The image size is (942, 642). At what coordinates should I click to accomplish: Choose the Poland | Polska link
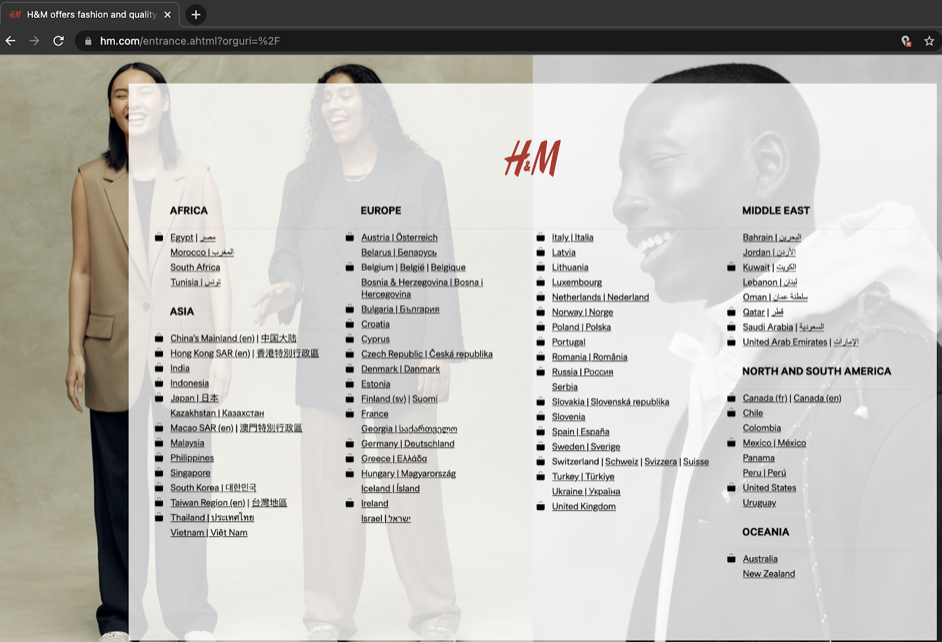[582, 327]
